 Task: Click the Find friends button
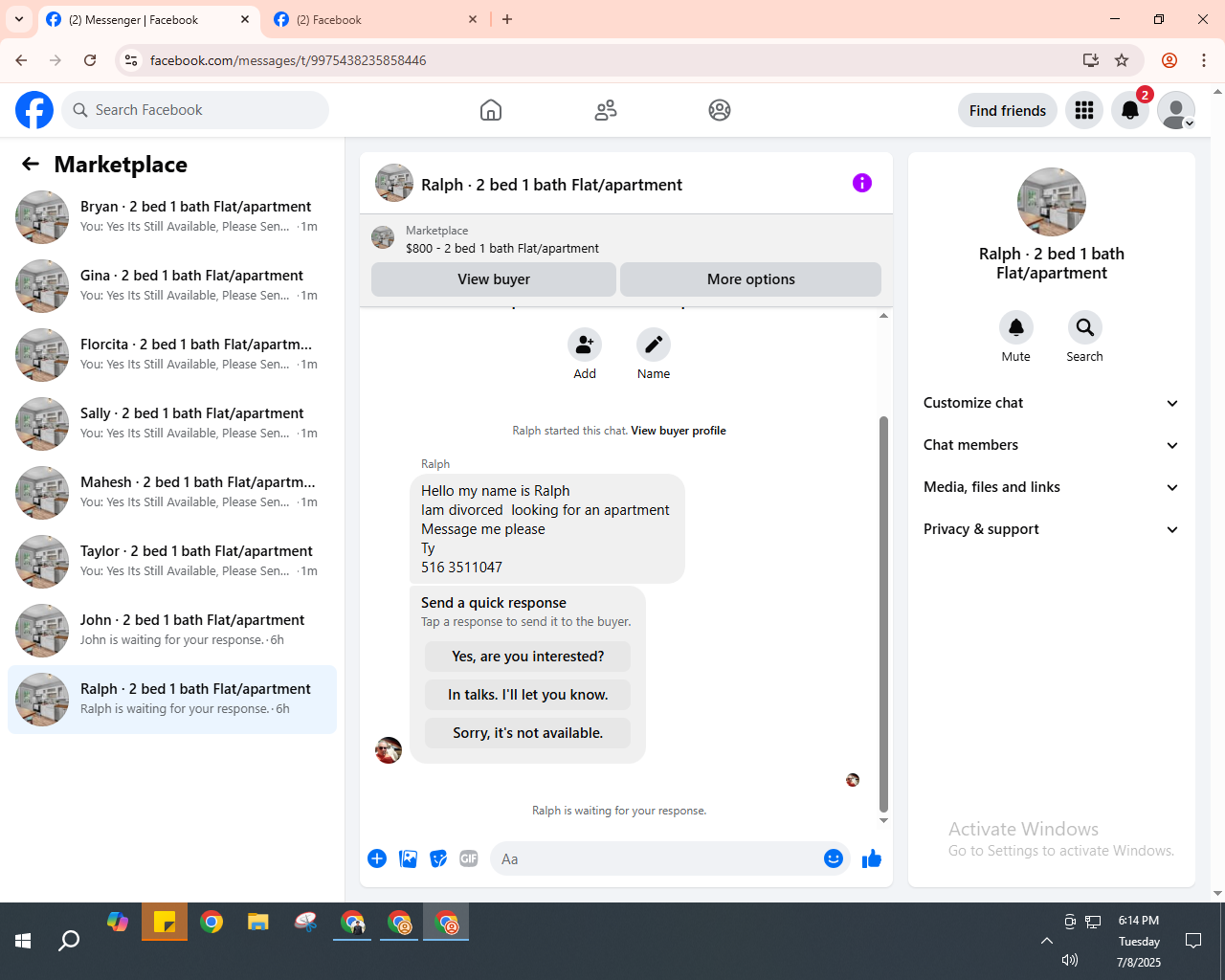tap(1008, 110)
